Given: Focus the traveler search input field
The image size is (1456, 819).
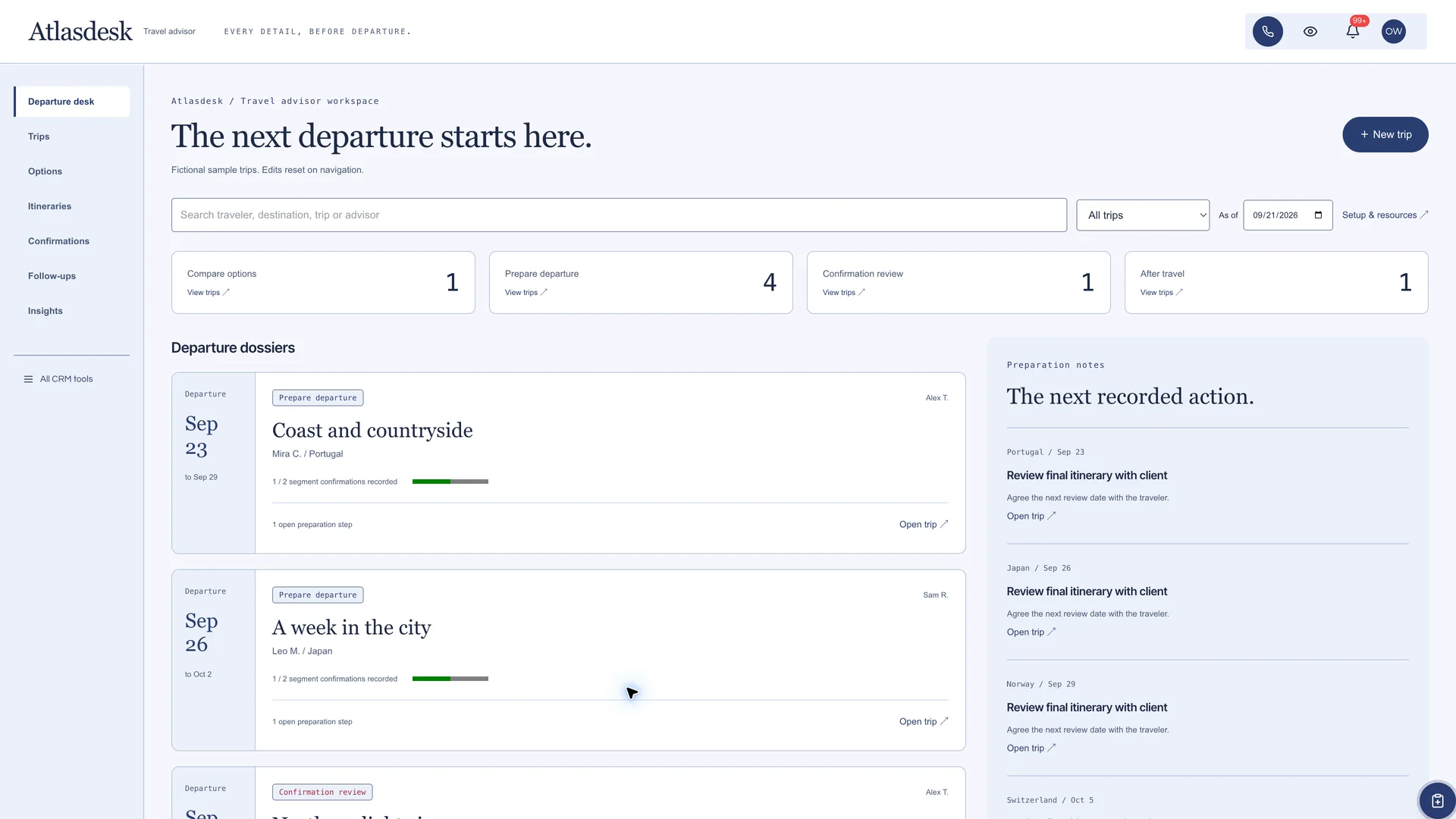Looking at the screenshot, I should [x=619, y=215].
